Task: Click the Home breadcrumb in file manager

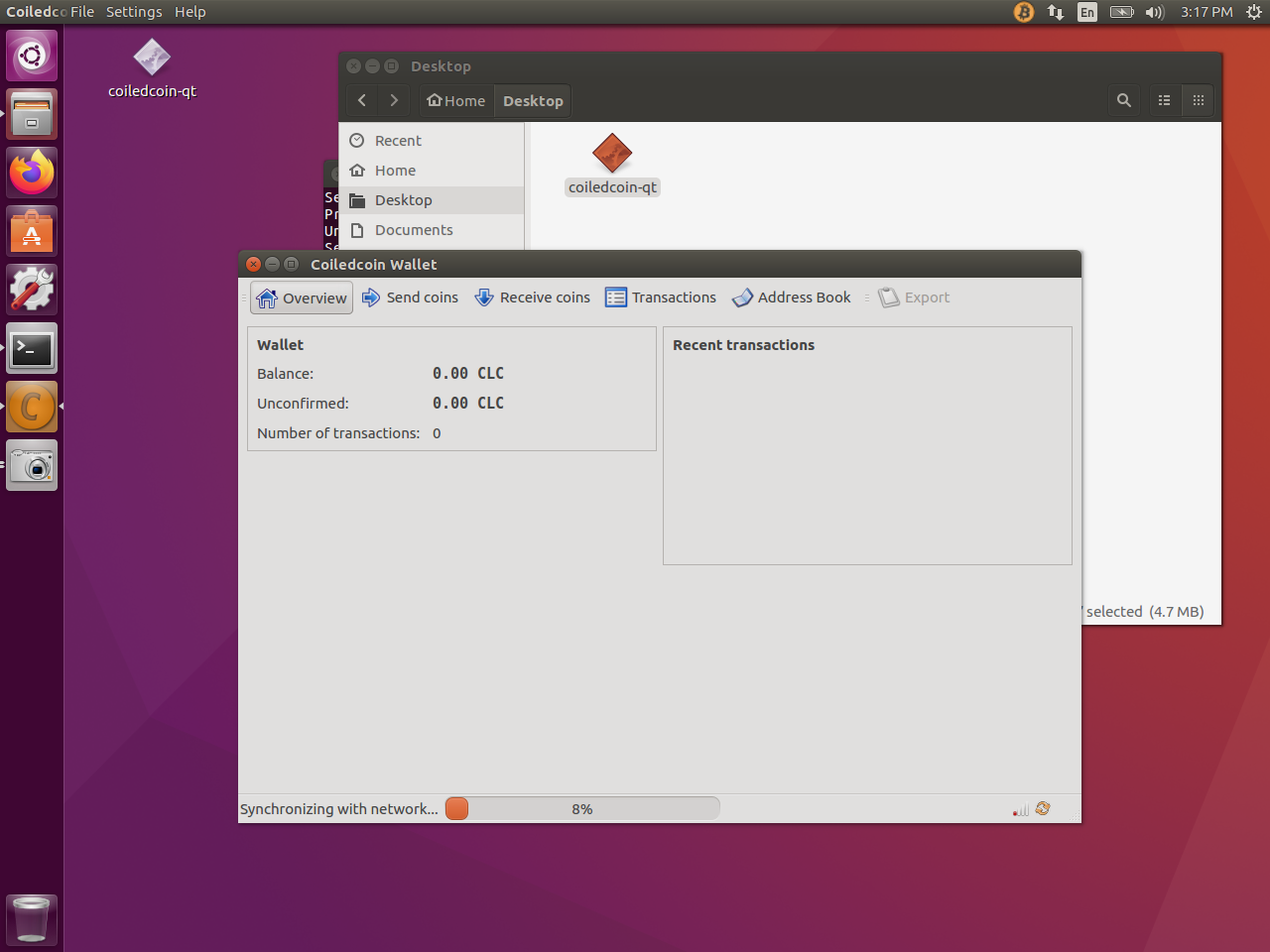Action: pyautogui.click(x=456, y=100)
